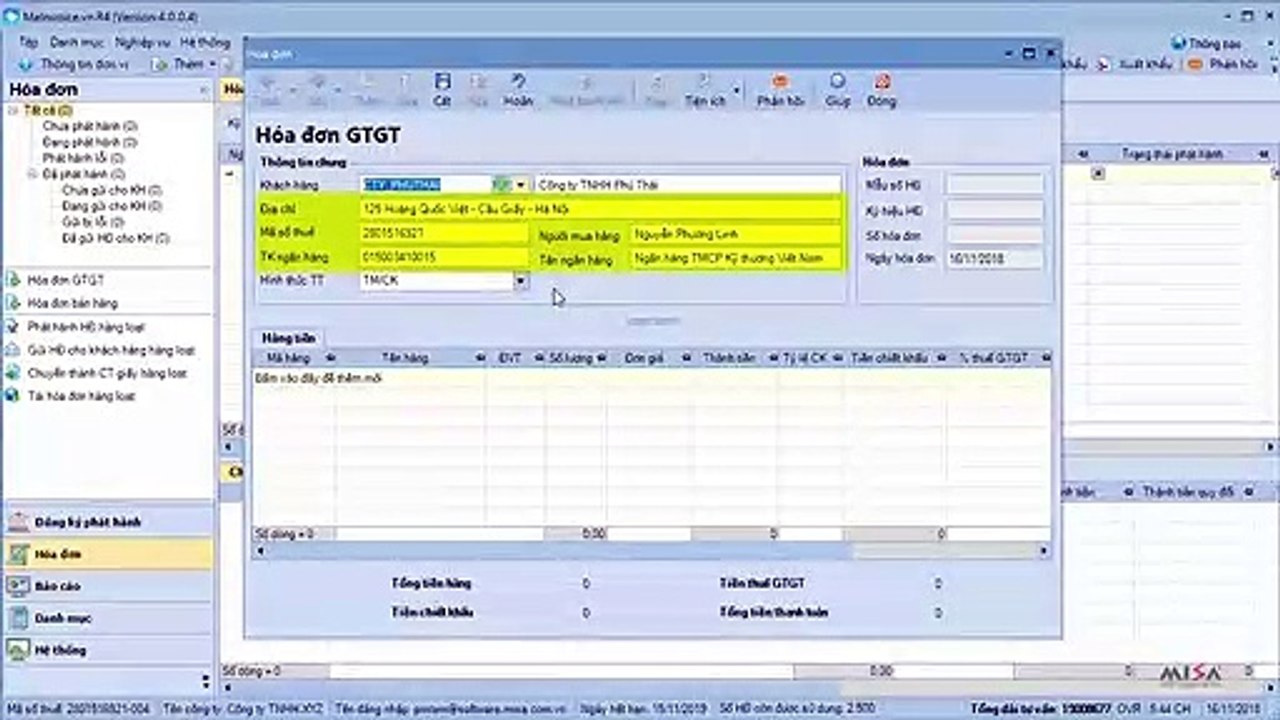The image size is (1280, 720).
Task: Open the Nghiệp vụ menu
Action: tap(143, 43)
